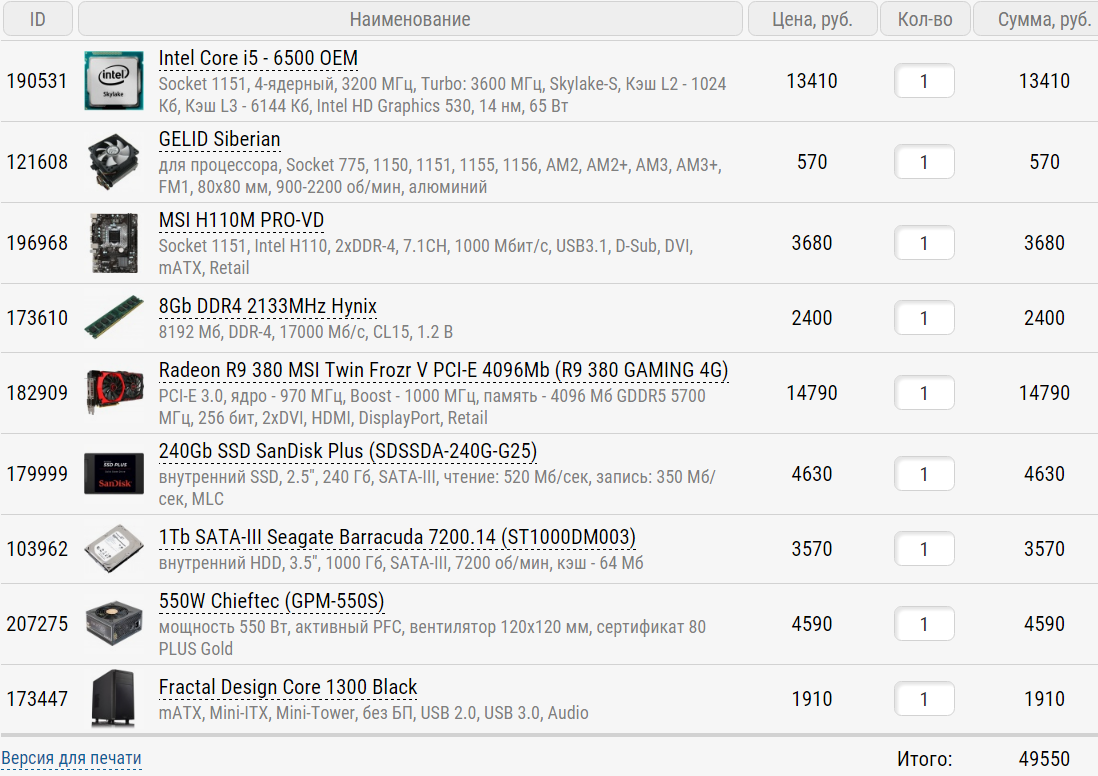Click the Версия для печати link
1098x776 pixels.
(71, 758)
